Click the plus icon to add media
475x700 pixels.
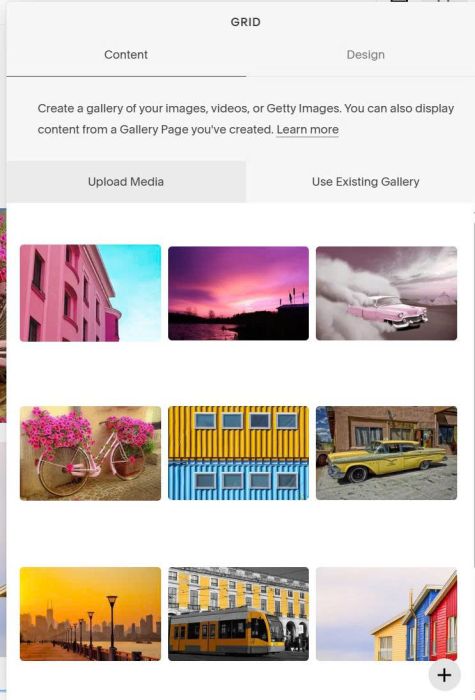coord(444,675)
